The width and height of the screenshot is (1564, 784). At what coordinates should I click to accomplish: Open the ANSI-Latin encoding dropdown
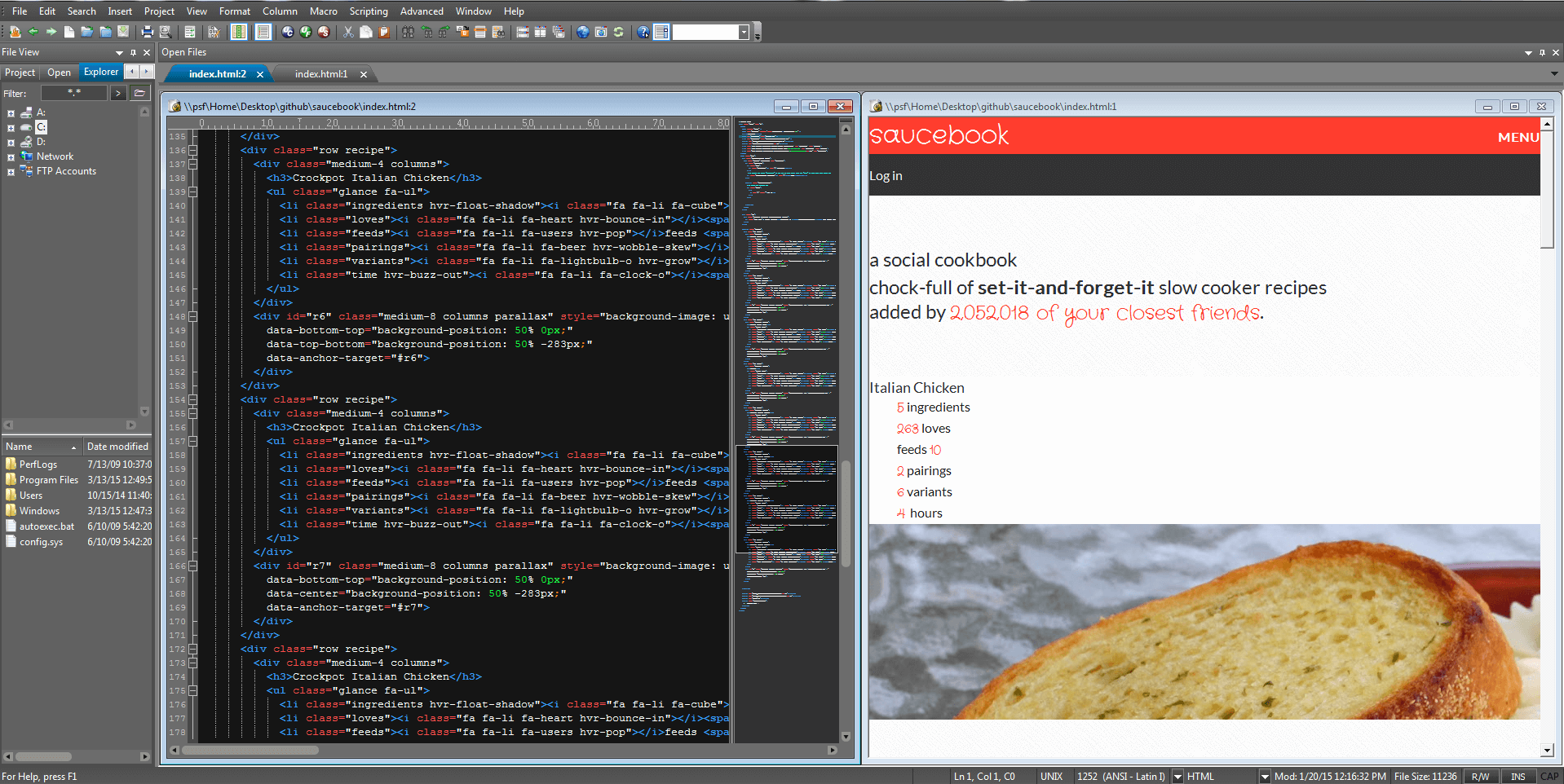(1177, 777)
